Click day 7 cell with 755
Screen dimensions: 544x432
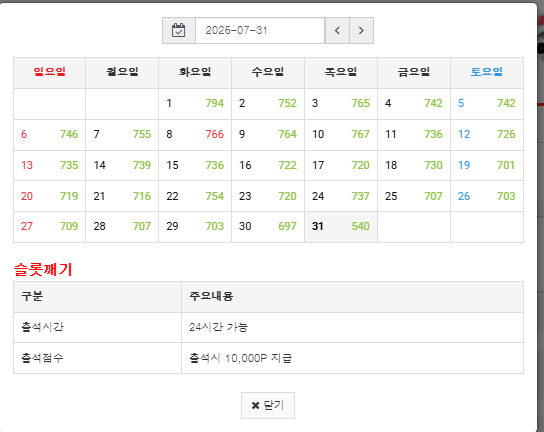click(x=122, y=135)
